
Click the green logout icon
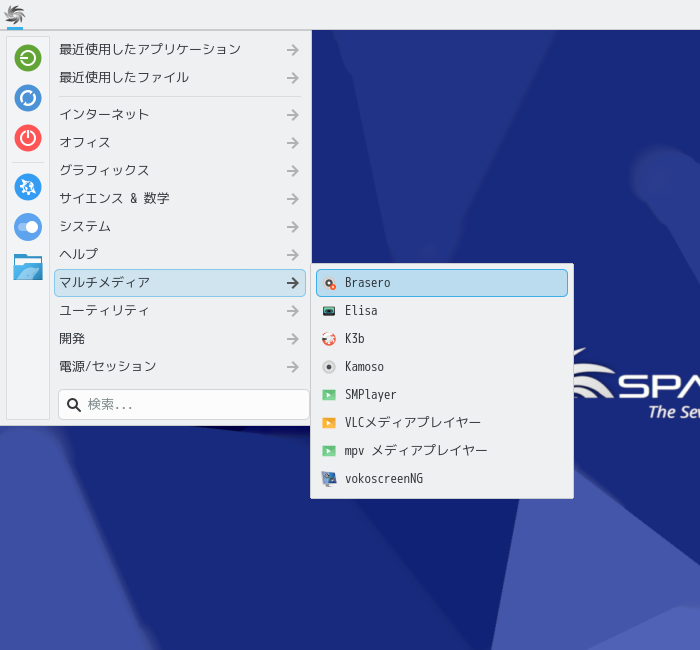(28, 58)
